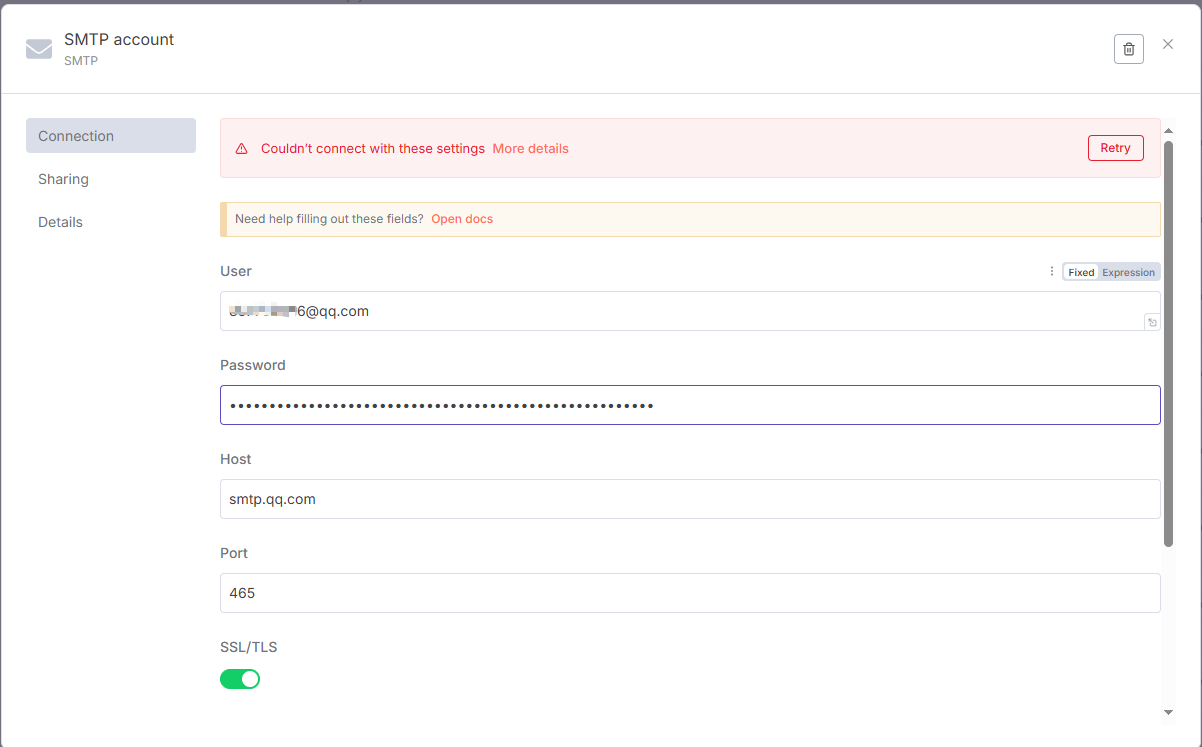Open the three-dot options for User field
Viewport: 1202px width, 747px height.
pos(1051,271)
